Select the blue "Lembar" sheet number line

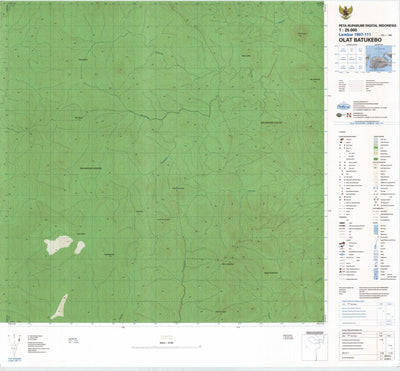click(355, 34)
